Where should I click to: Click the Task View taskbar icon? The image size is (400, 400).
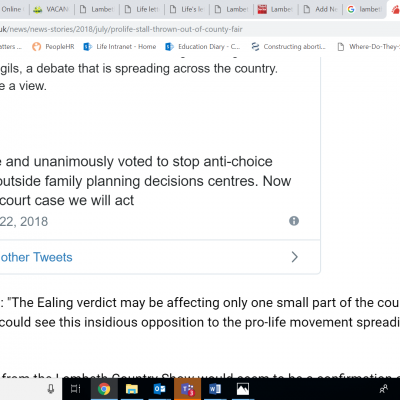(76, 389)
